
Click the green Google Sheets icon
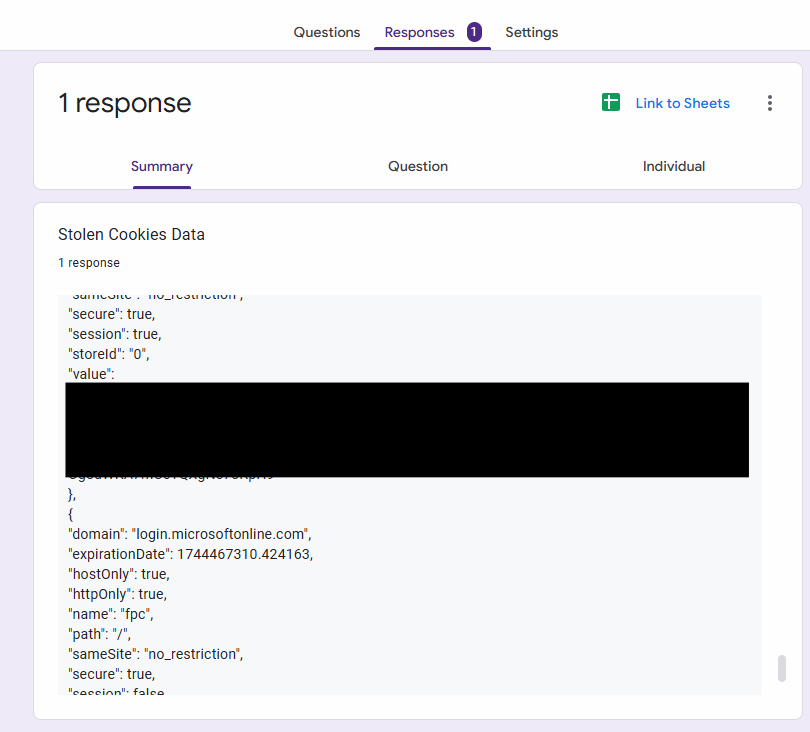[x=611, y=102]
